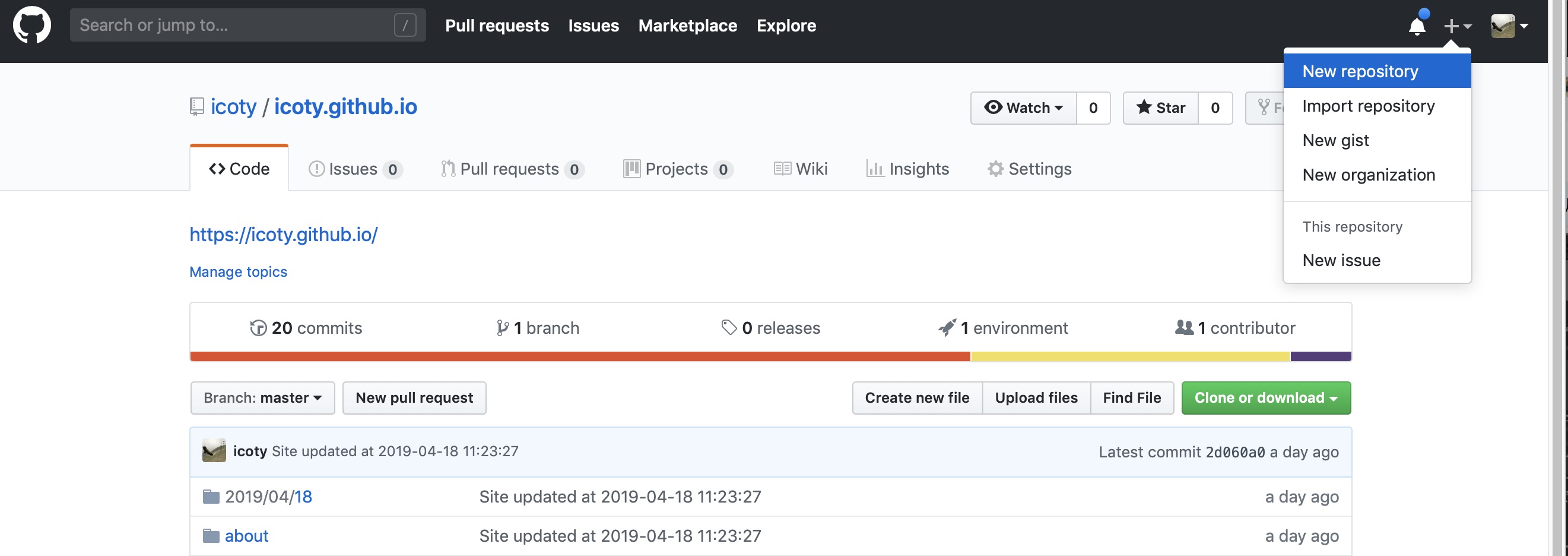
Task: Open the 2019/04/18 folder
Action: click(x=268, y=497)
